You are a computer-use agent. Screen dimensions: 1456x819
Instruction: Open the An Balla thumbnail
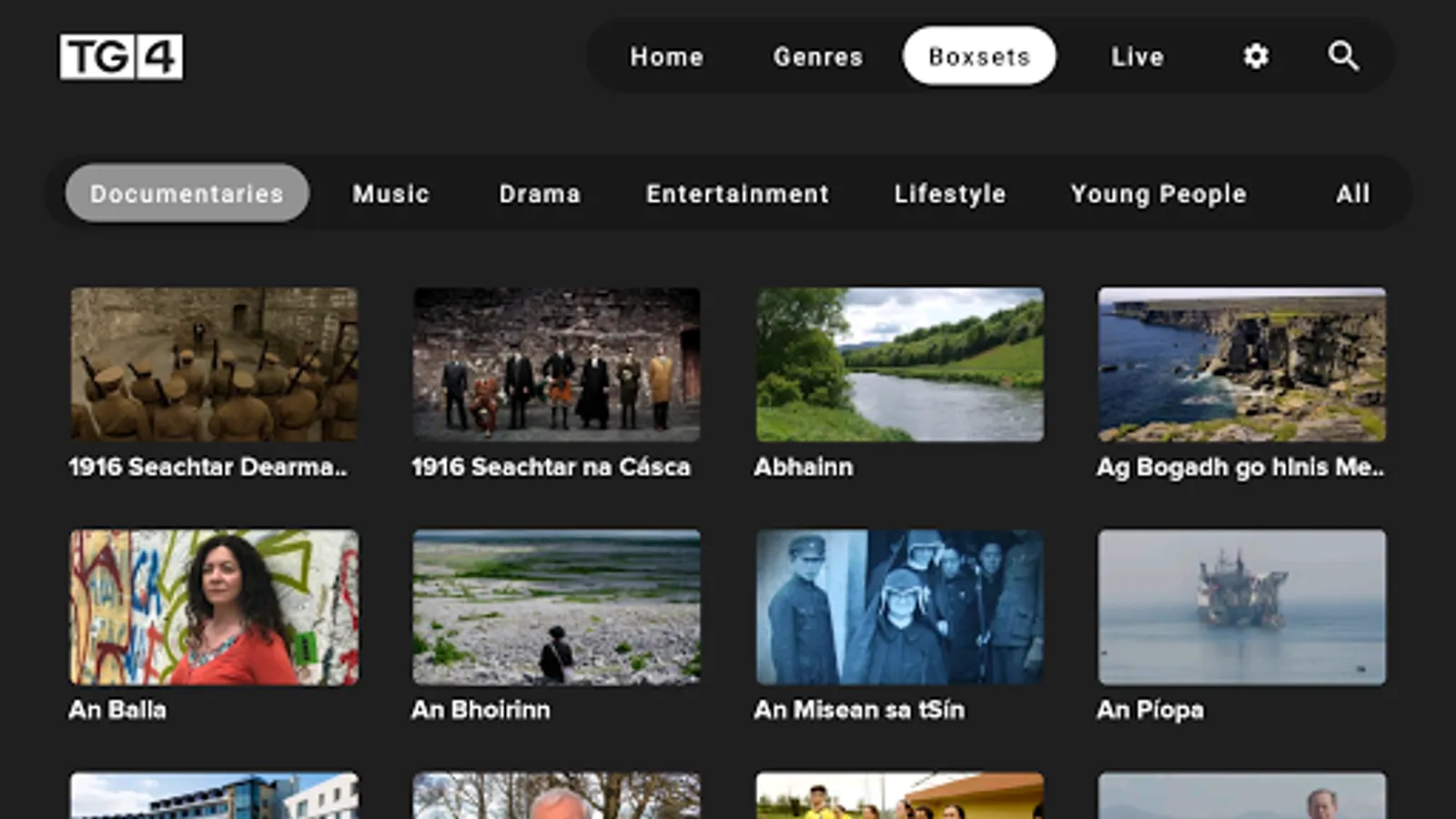click(215, 607)
